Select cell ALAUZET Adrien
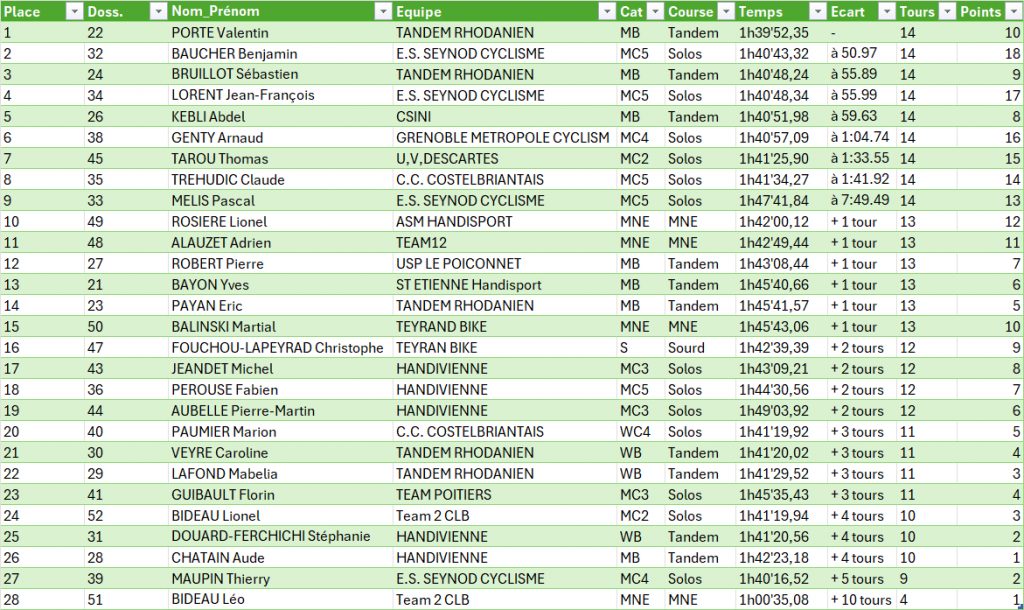1024x610 pixels. click(281, 242)
